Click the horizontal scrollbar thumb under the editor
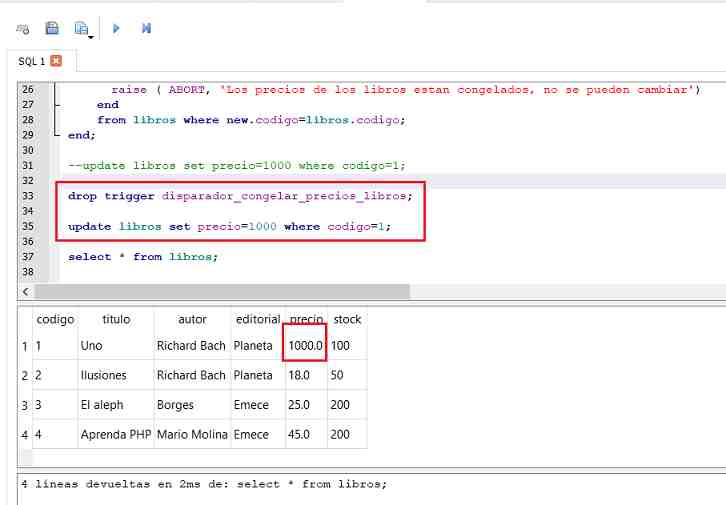The width and height of the screenshot is (726, 505). pos(222,292)
